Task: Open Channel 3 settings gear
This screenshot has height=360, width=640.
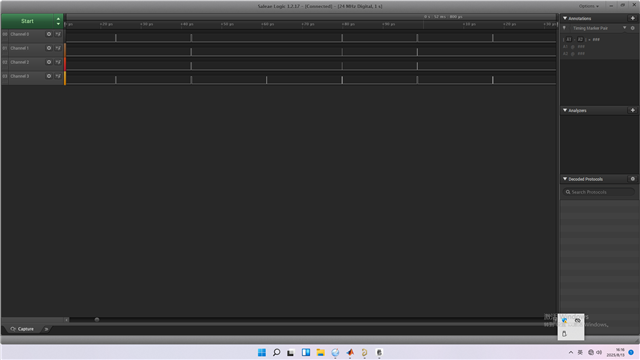Action: tap(49, 76)
